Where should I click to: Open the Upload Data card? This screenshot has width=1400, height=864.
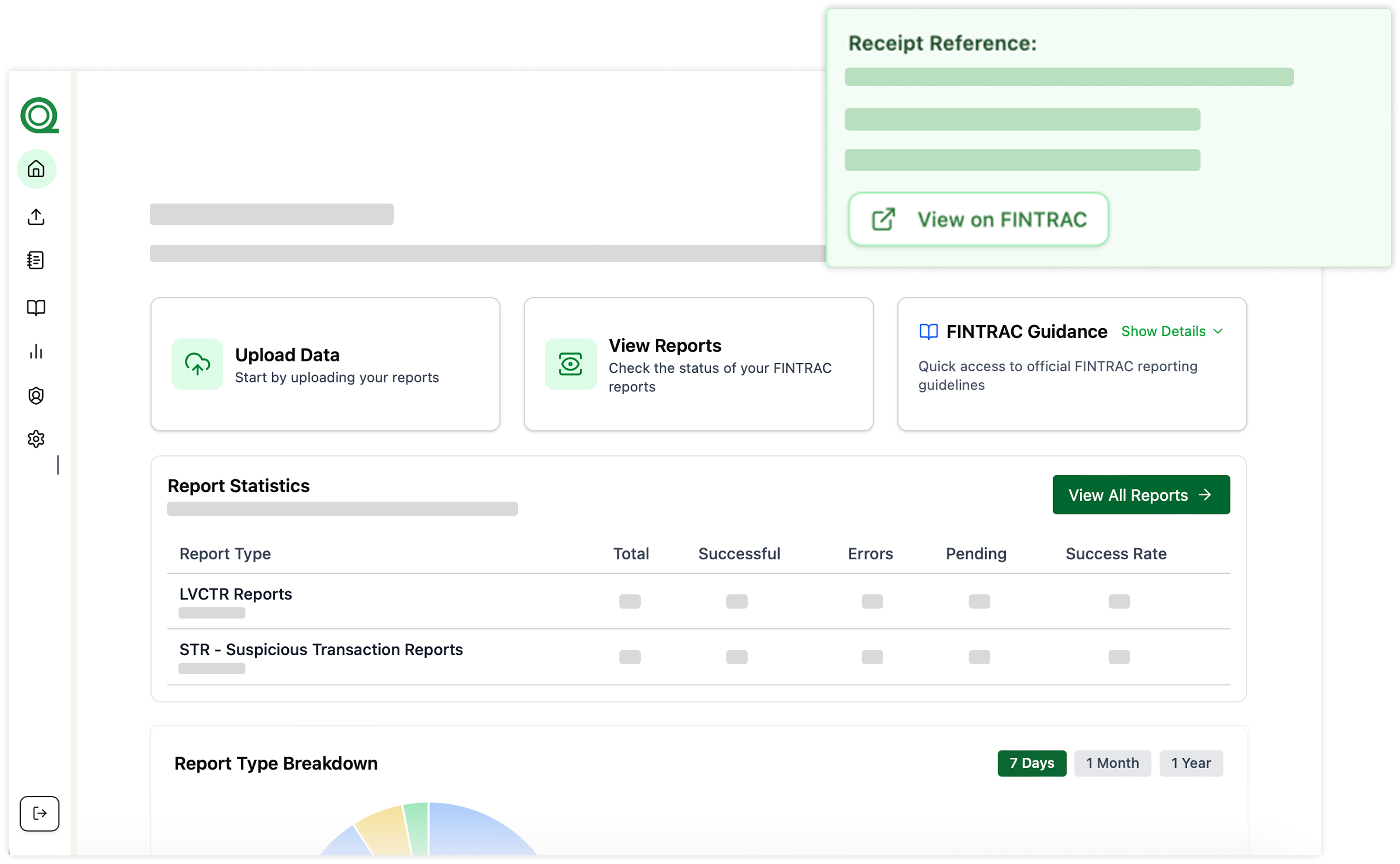[x=325, y=364]
